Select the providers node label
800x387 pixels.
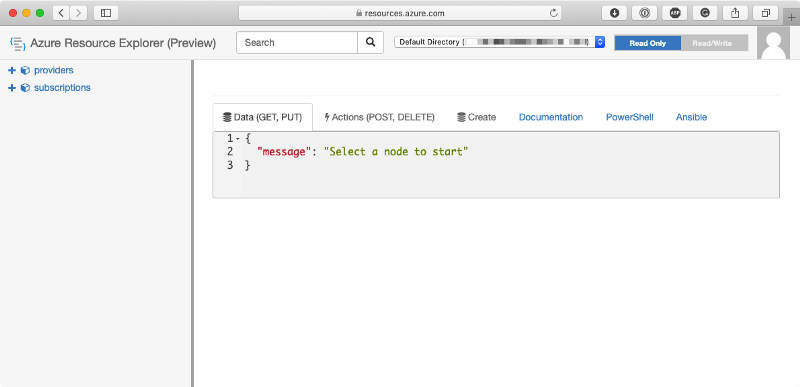tap(54, 70)
